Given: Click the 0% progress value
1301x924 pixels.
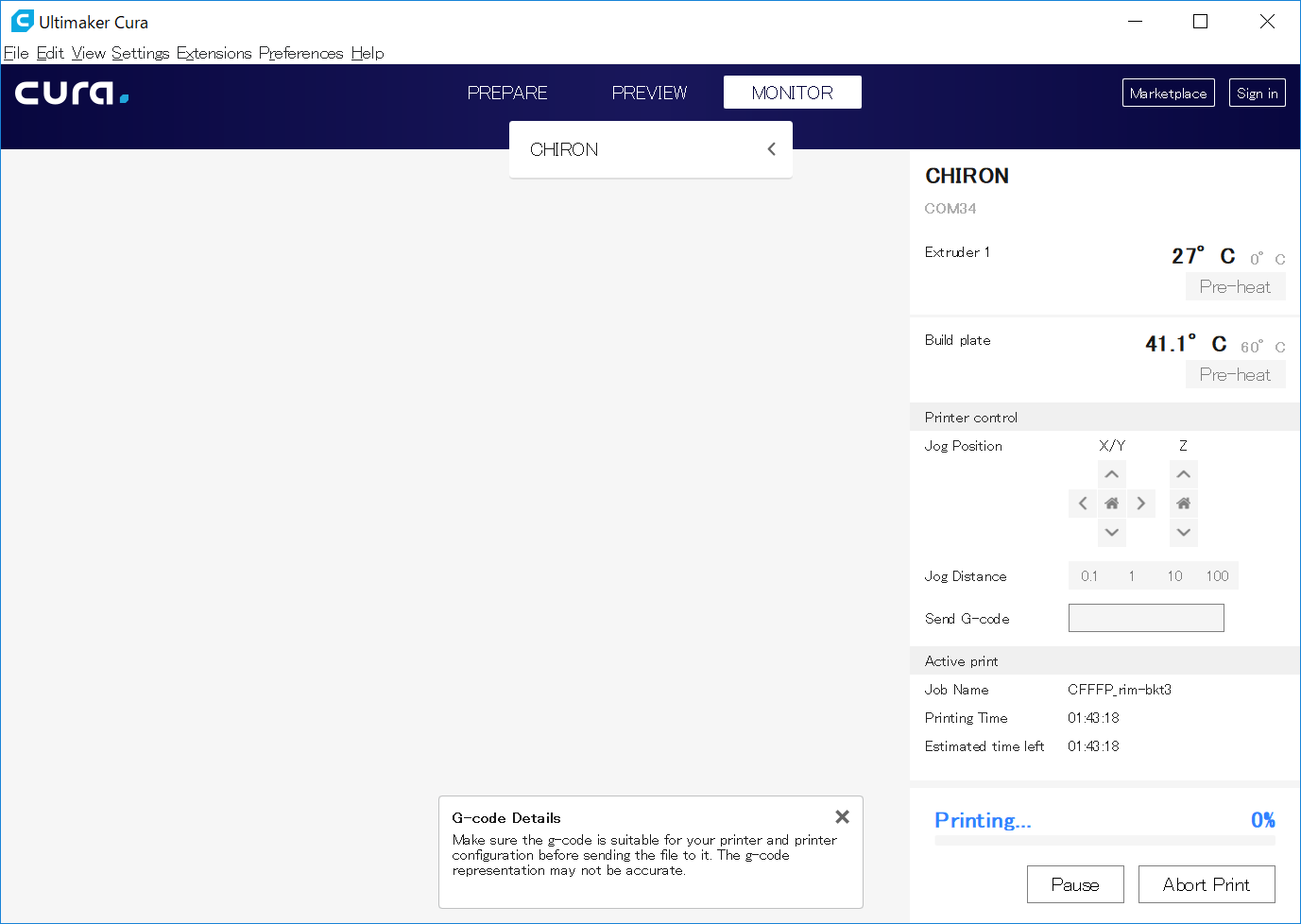Looking at the screenshot, I should 1263,820.
